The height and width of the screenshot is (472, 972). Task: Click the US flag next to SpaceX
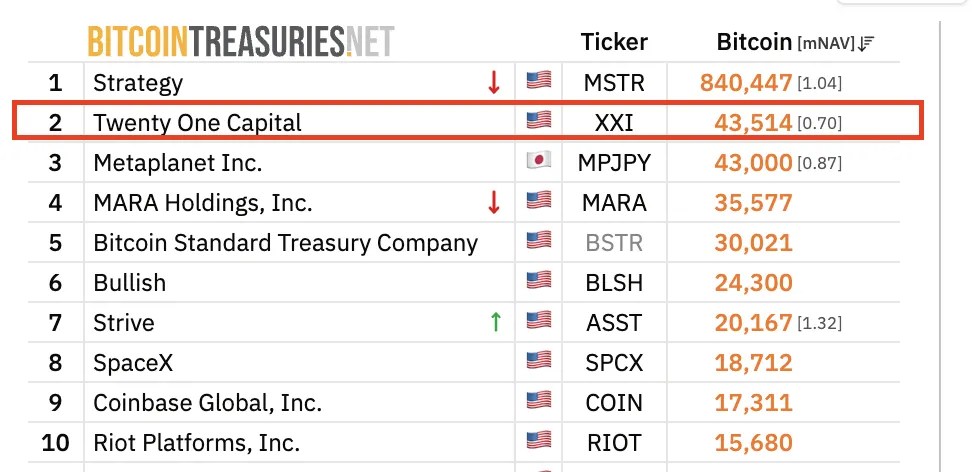(539, 361)
